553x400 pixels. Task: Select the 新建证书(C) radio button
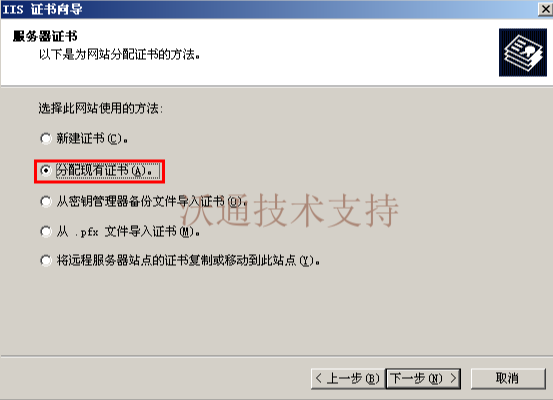45,139
